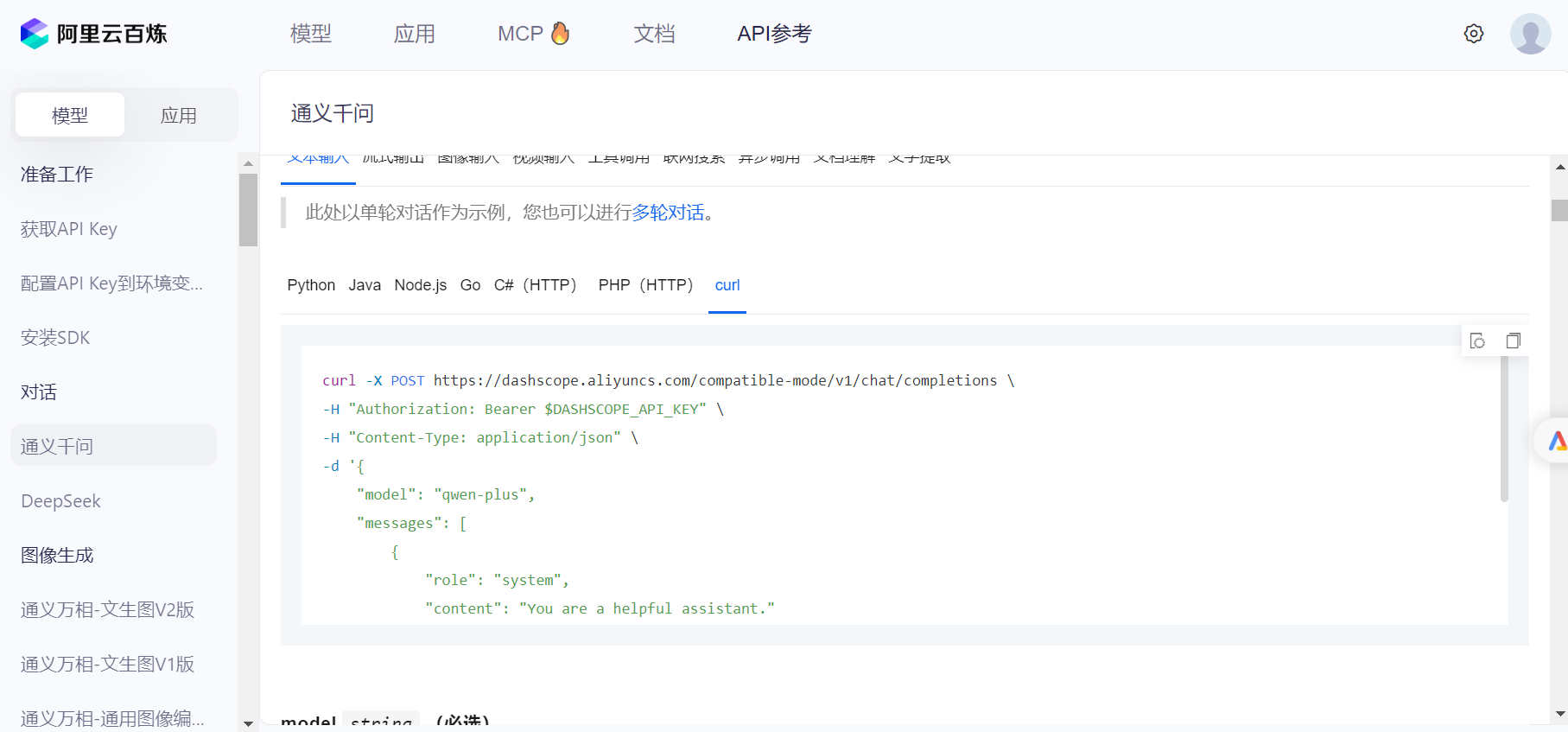Click the 图像生成 section heading
The image size is (1568, 732).
pos(57,556)
